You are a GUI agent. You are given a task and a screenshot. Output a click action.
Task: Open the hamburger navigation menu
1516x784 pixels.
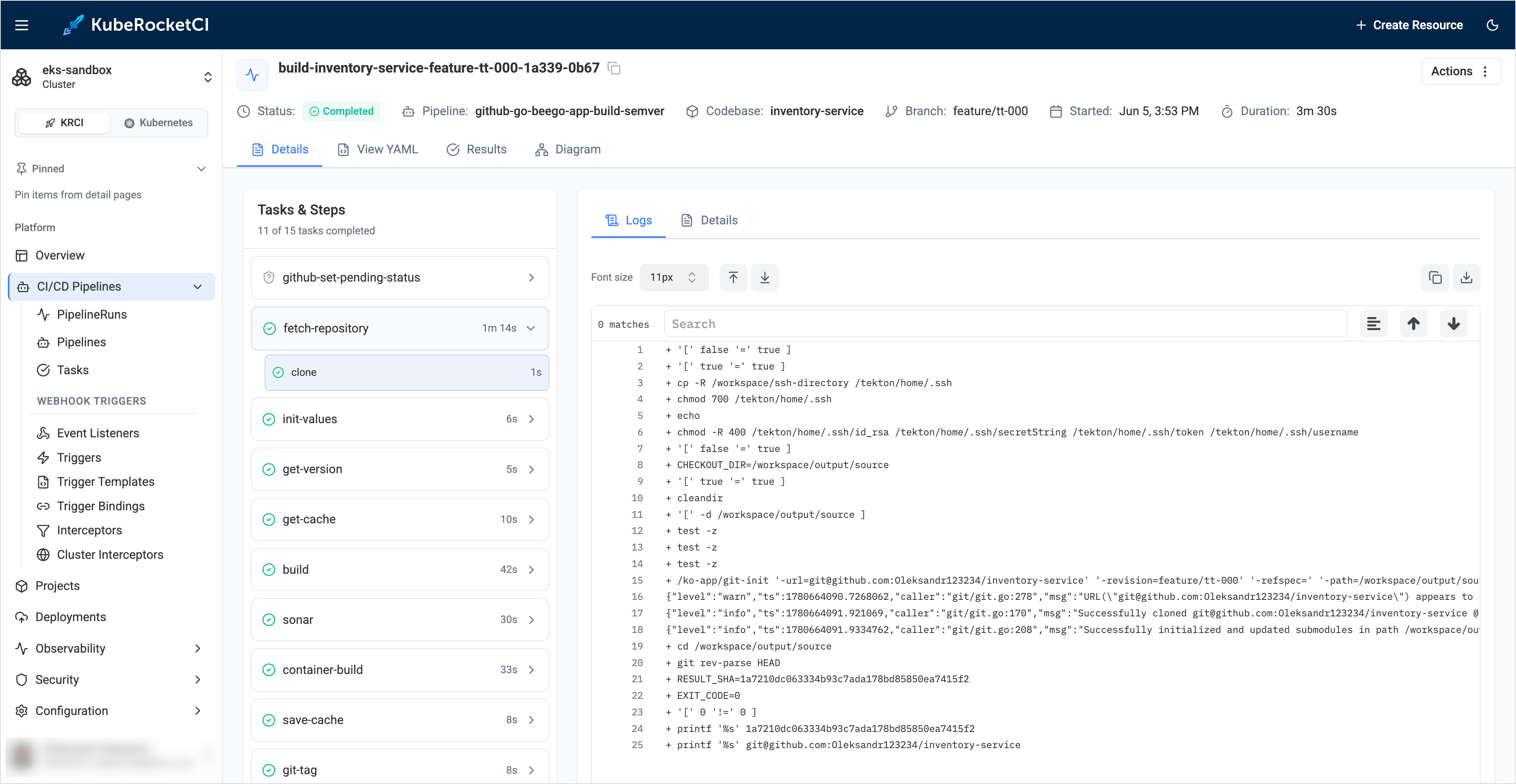[22, 25]
